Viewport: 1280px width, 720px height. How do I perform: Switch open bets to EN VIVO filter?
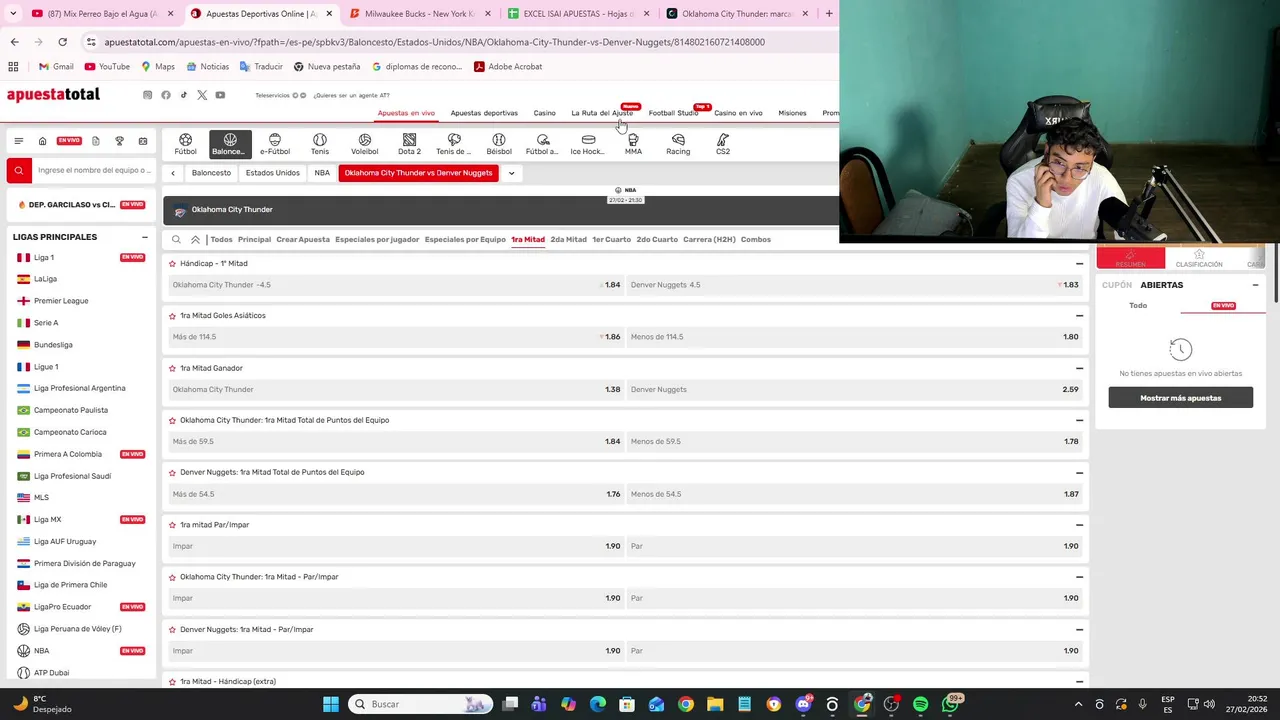(1223, 306)
